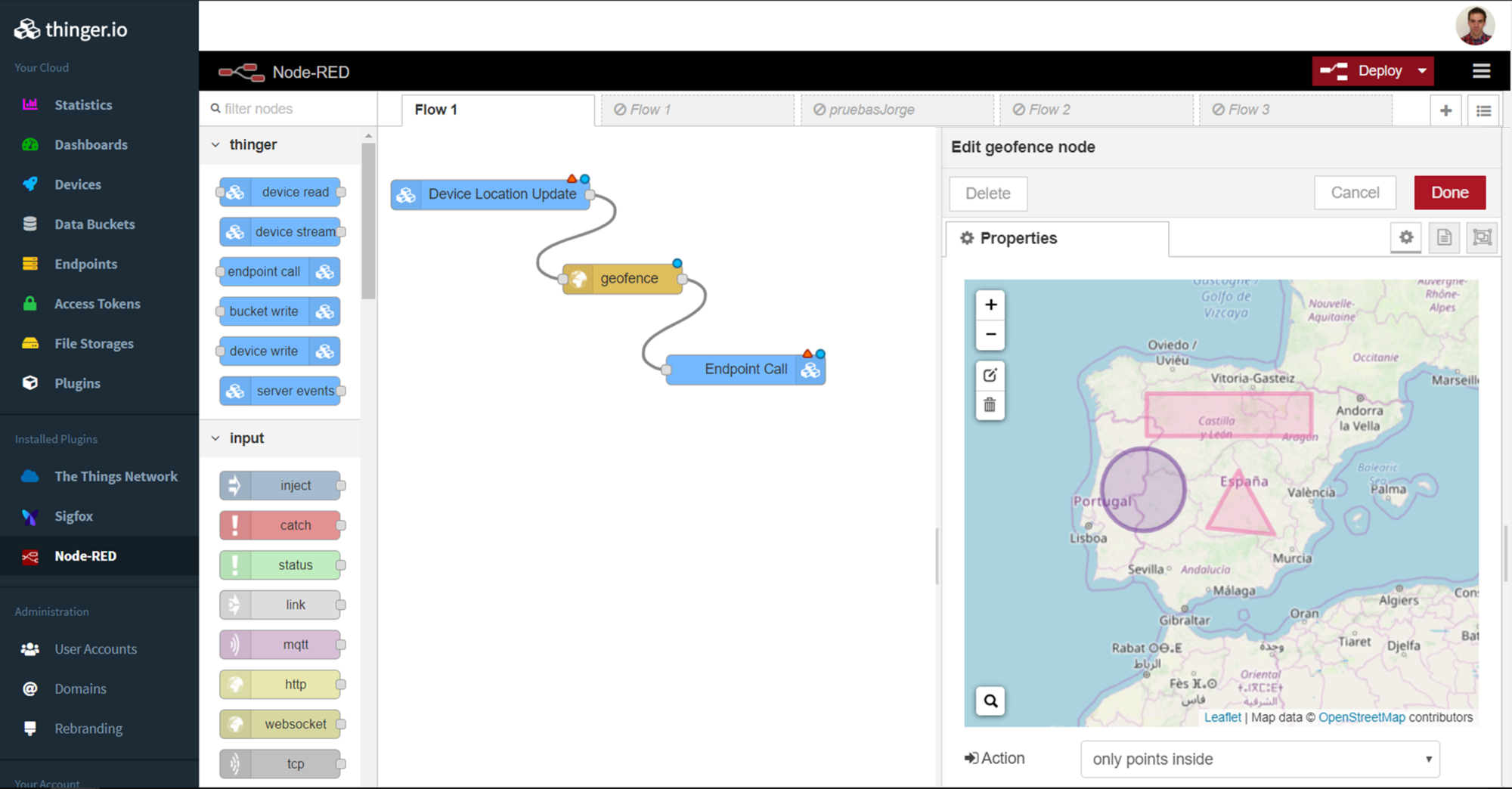Select the device read palette node

[x=280, y=192]
